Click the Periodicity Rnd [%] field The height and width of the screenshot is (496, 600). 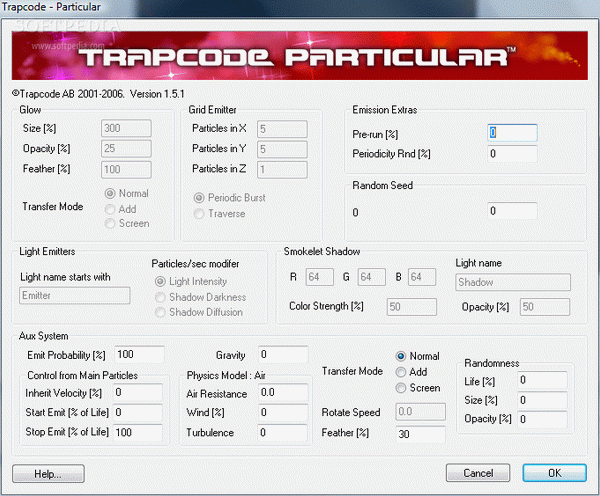[x=512, y=154]
